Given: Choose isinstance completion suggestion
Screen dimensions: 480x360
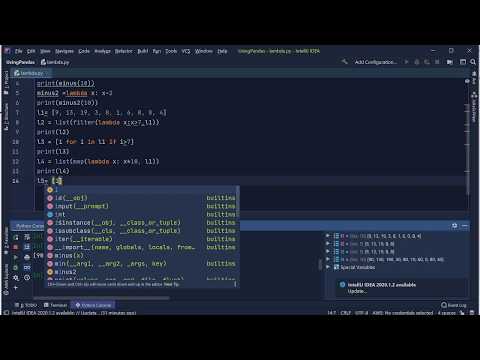Looking at the screenshot, I should click(x=142, y=222).
